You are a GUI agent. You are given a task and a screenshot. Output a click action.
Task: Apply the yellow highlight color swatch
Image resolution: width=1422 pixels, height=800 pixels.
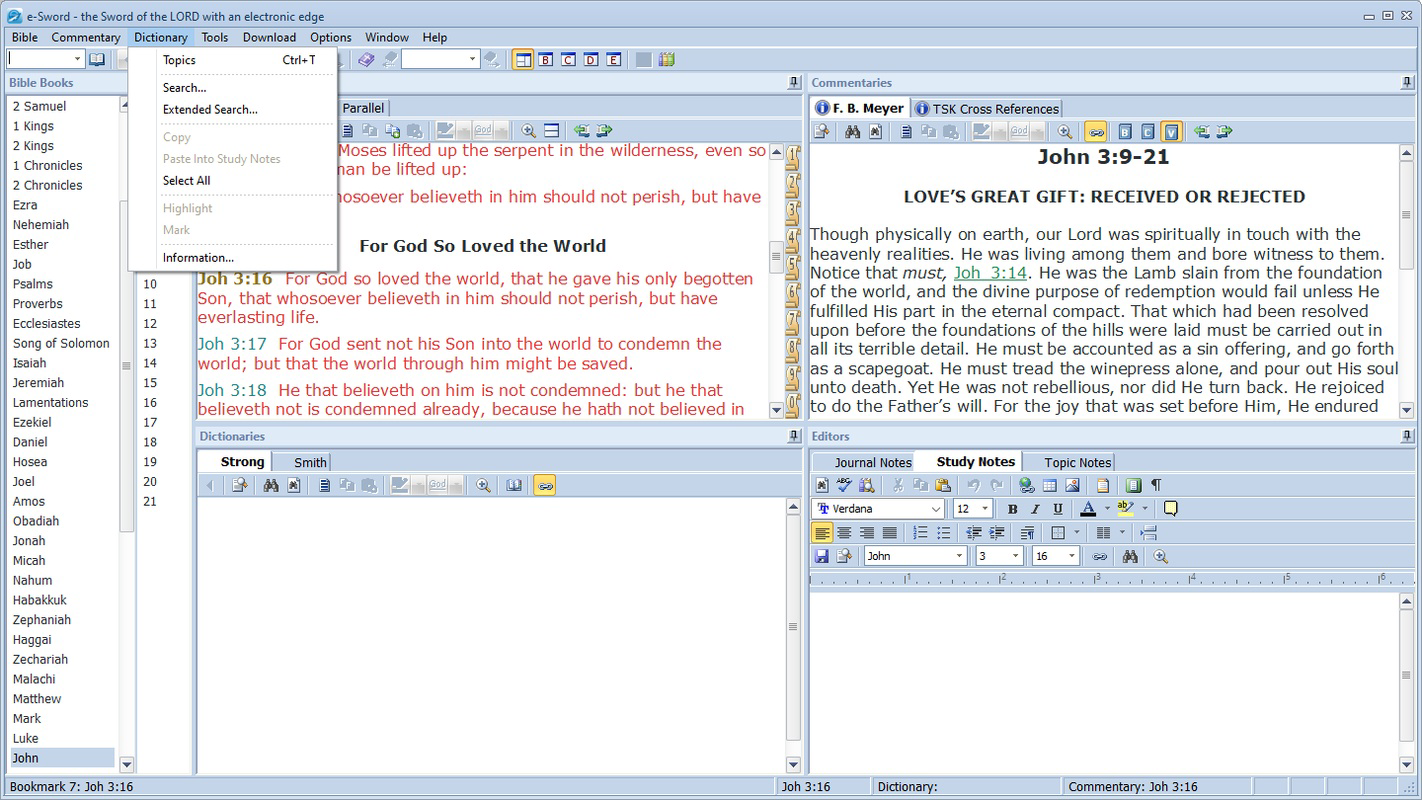click(x=1125, y=508)
